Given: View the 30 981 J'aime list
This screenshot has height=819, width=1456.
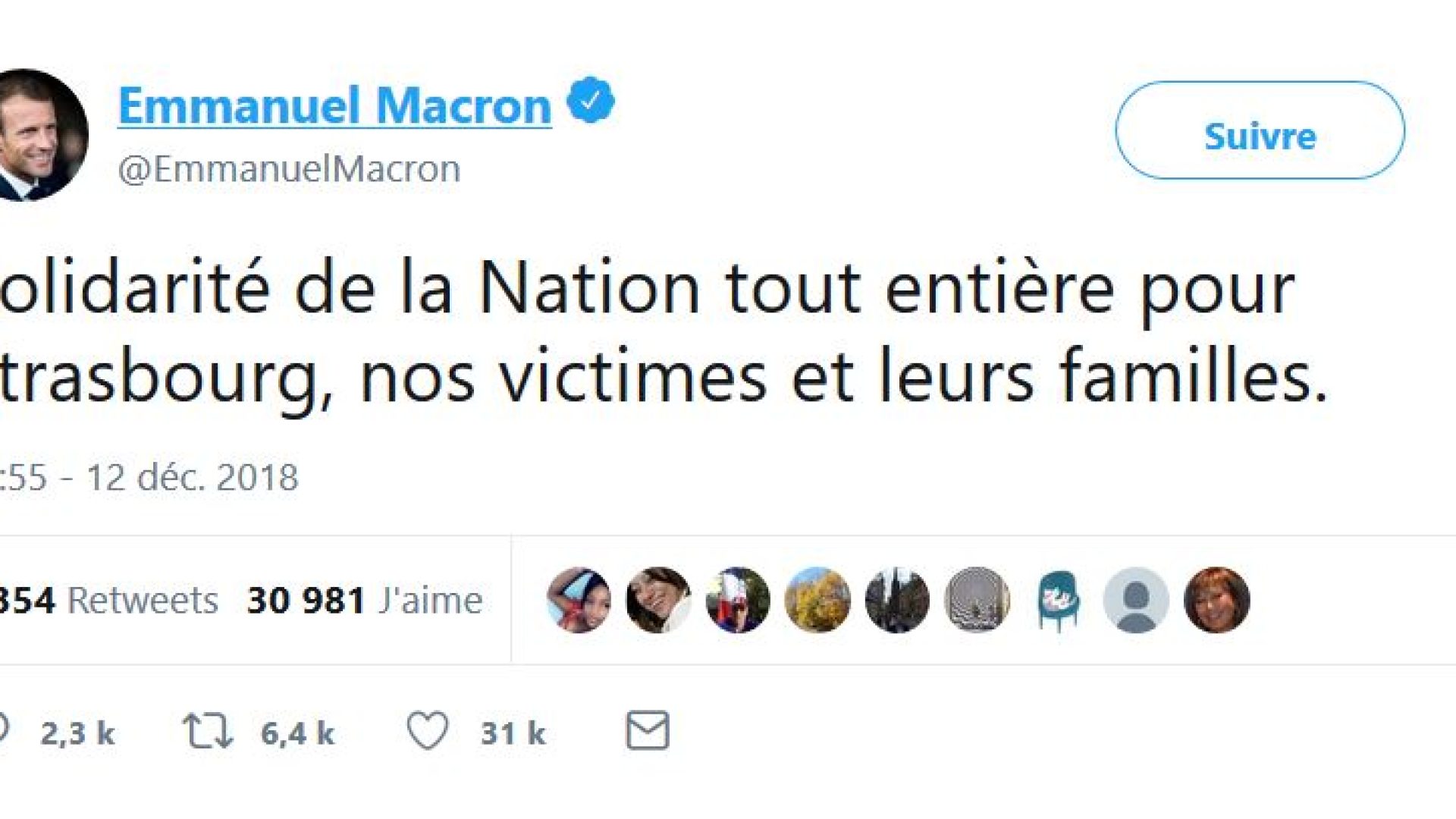Looking at the screenshot, I should click(365, 601).
